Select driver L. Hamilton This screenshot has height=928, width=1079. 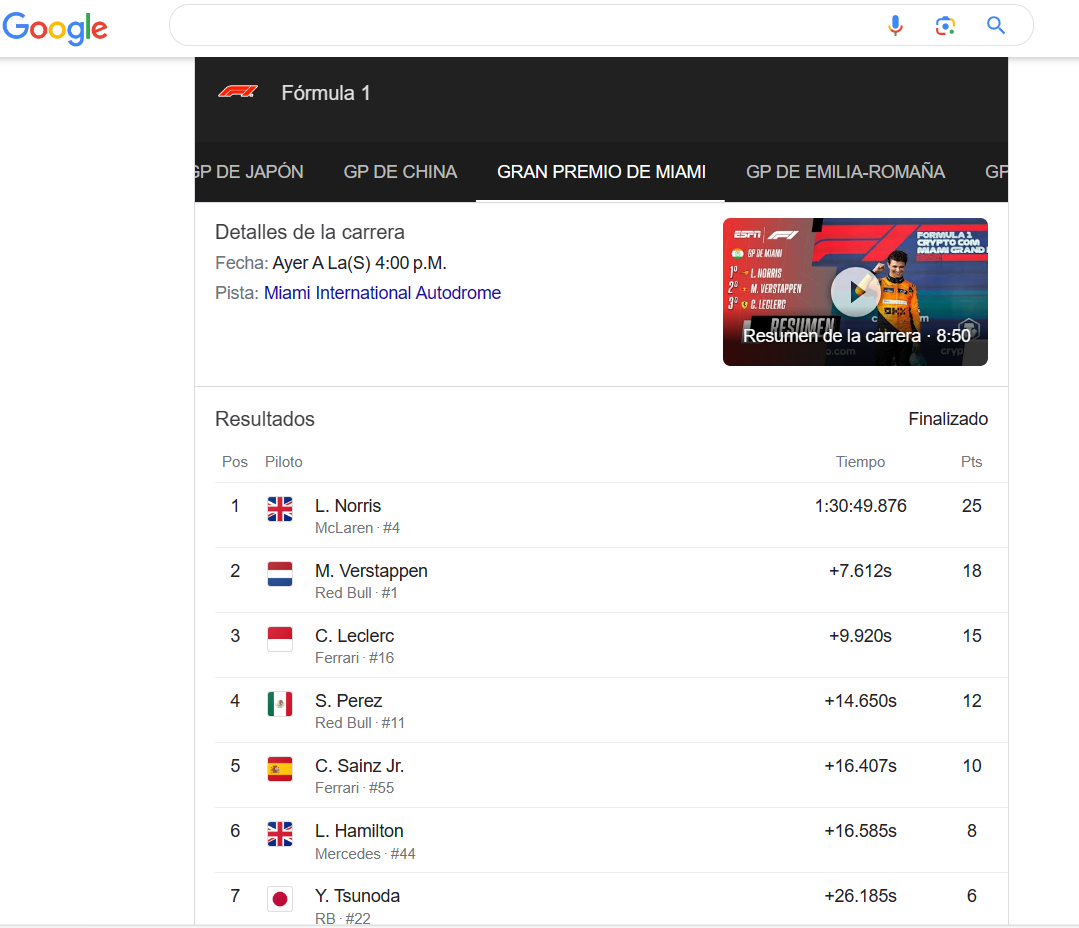tap(359, 831)
